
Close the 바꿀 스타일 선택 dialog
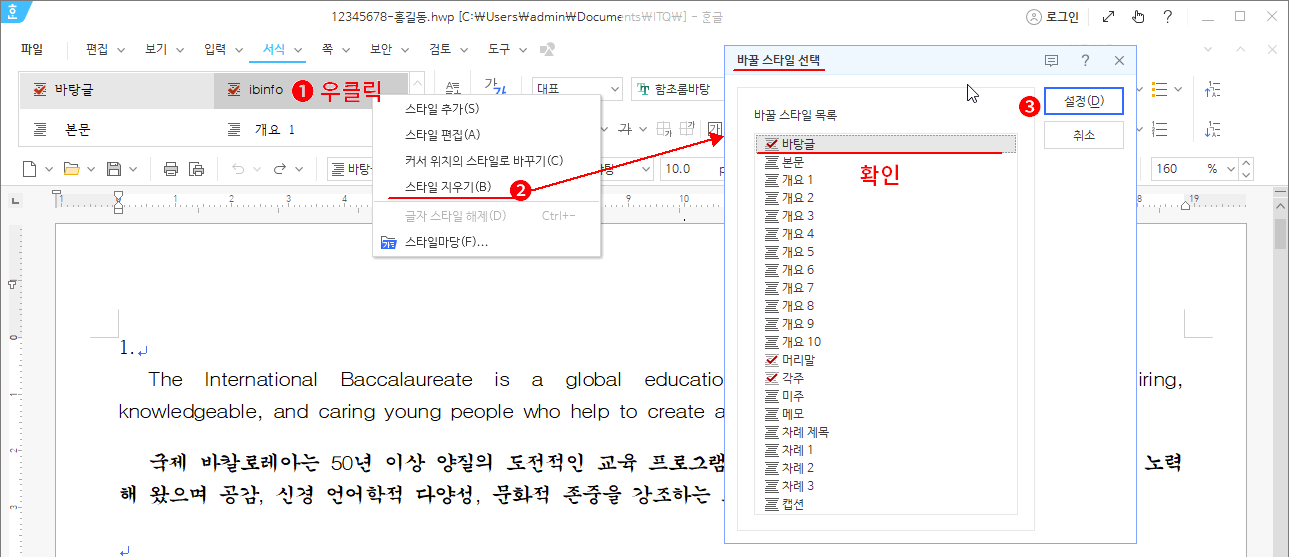point(1119,61)
